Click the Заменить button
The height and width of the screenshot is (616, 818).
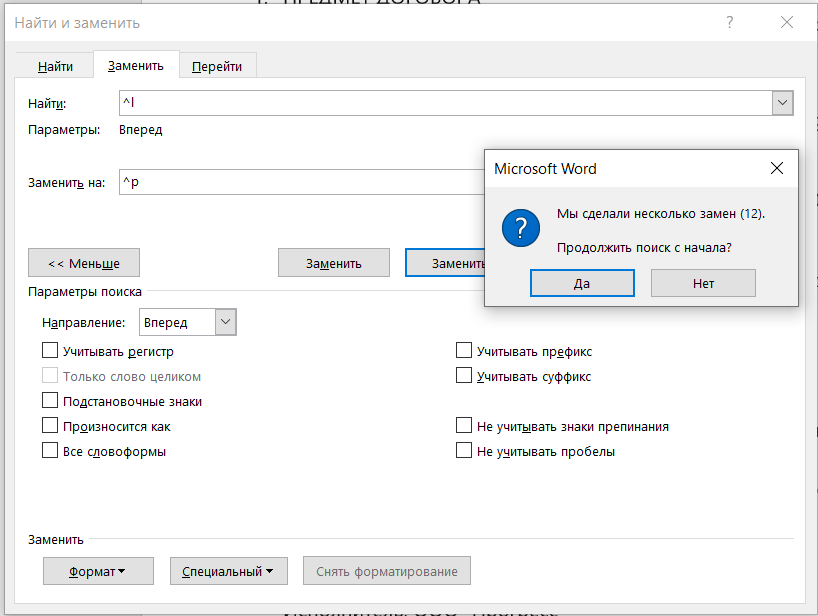coord(334,263)
